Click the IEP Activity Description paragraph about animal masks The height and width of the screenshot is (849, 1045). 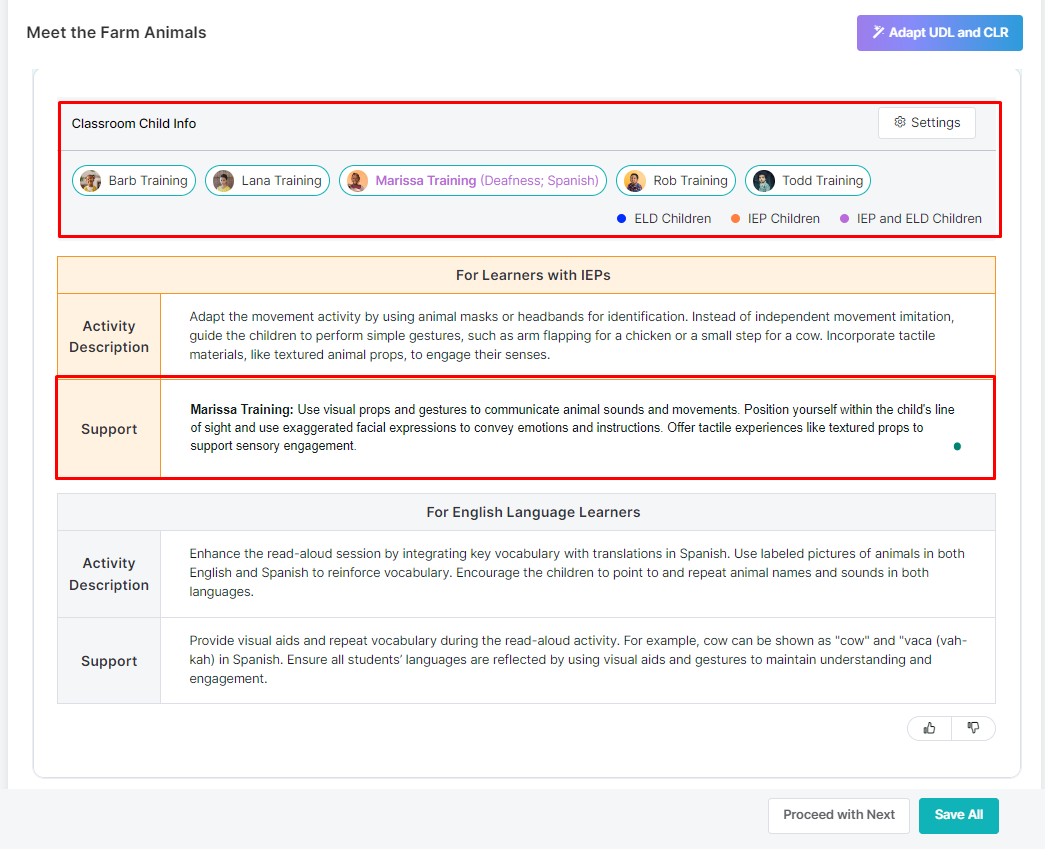coord(572,336)
